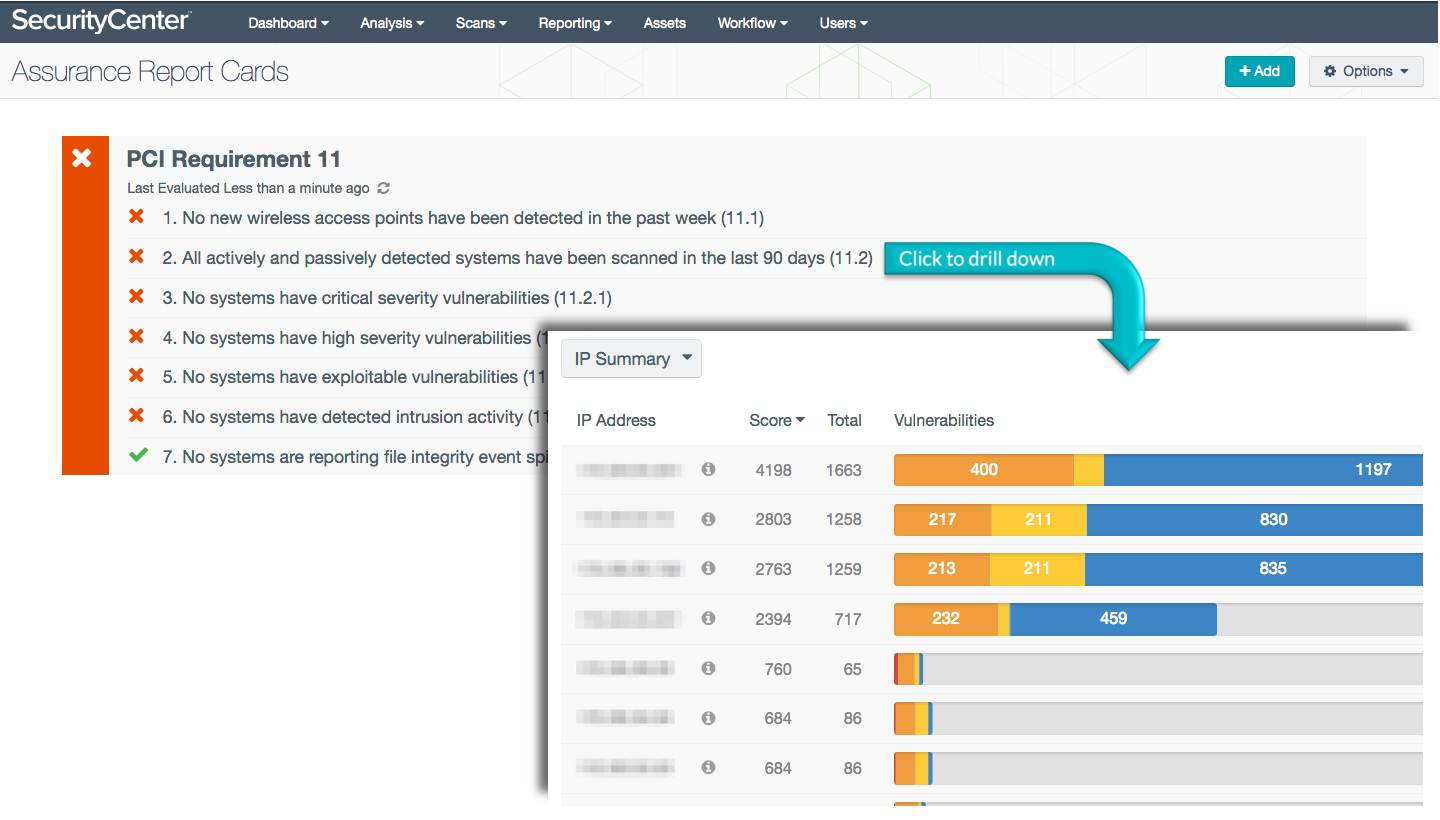The image size is (1440, 820).
Task: Open policy 5 about exploitable vulnerabilities
Action: pos(354,377)
